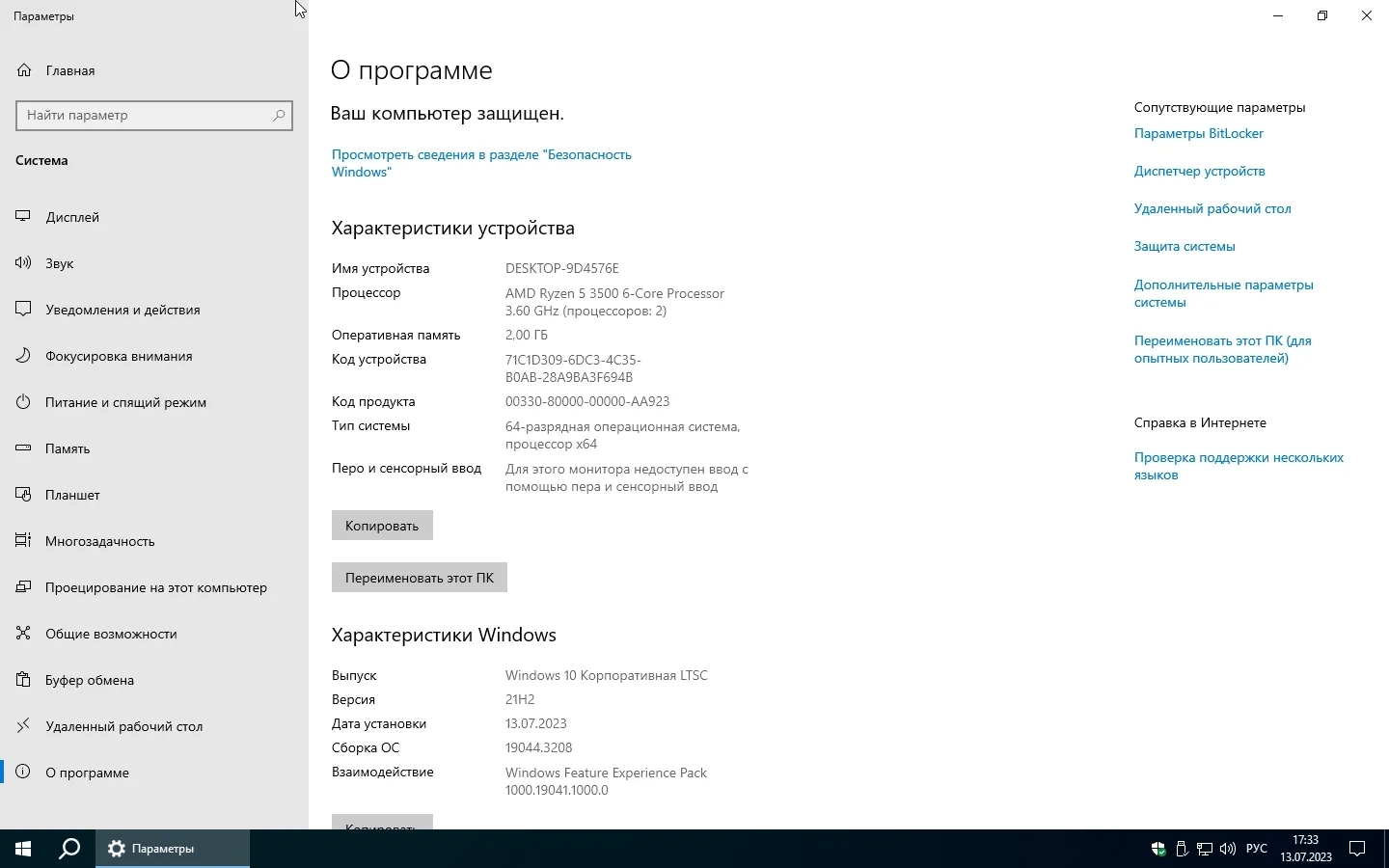Viewport: 1389px width, 868px height.
Task: Open the taskbar clock showing 17:33
Action: coord(1306,849)
